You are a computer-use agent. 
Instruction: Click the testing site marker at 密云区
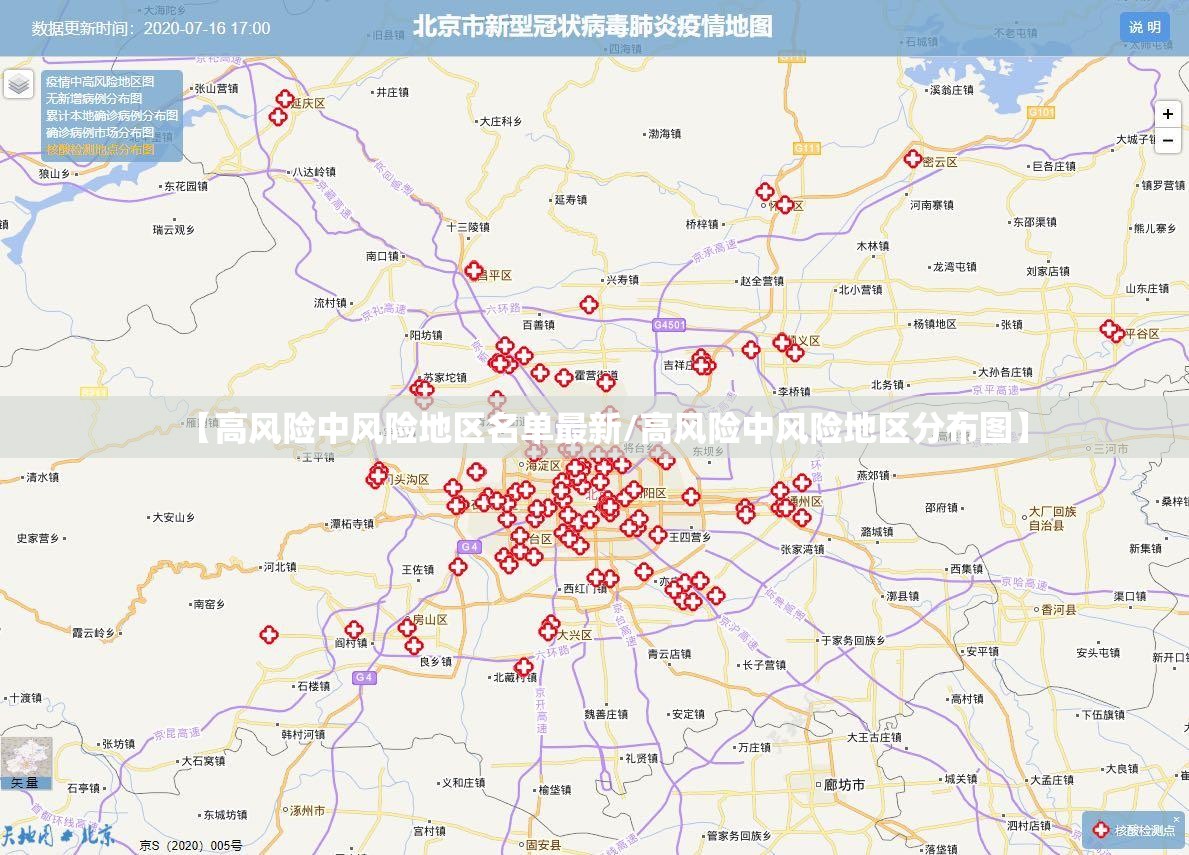(x=913, y=158)
